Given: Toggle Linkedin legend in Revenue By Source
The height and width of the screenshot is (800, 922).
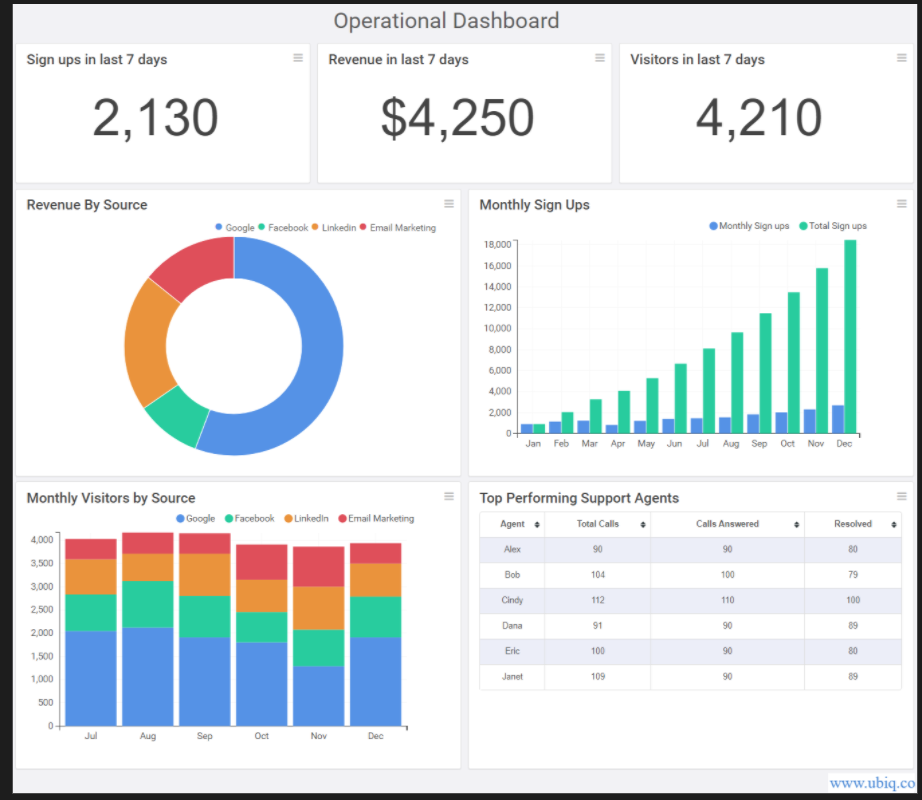Looking at the screenshot, I should click(x=334, y=227).
